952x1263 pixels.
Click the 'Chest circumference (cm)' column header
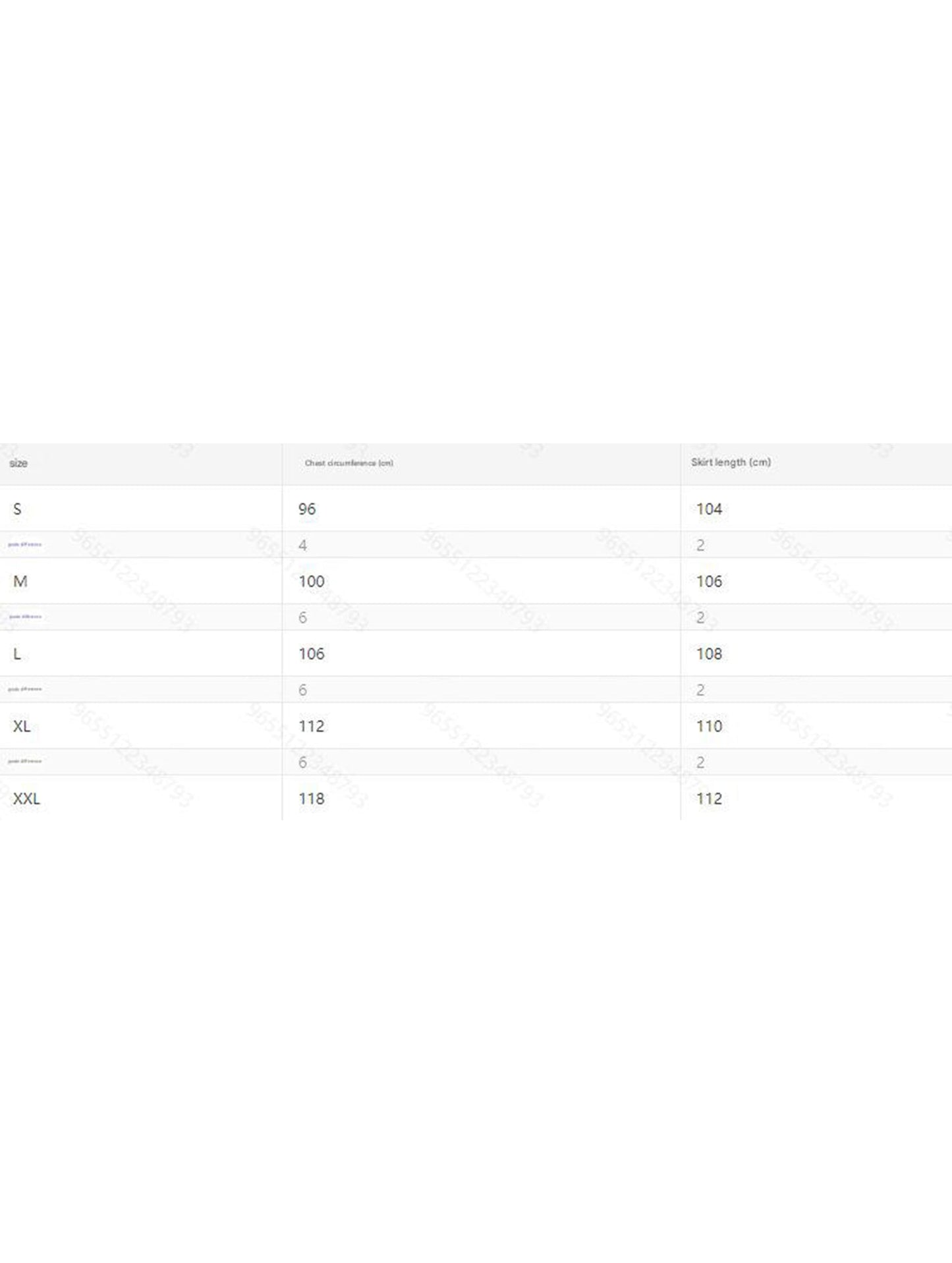tap(349, 463)
